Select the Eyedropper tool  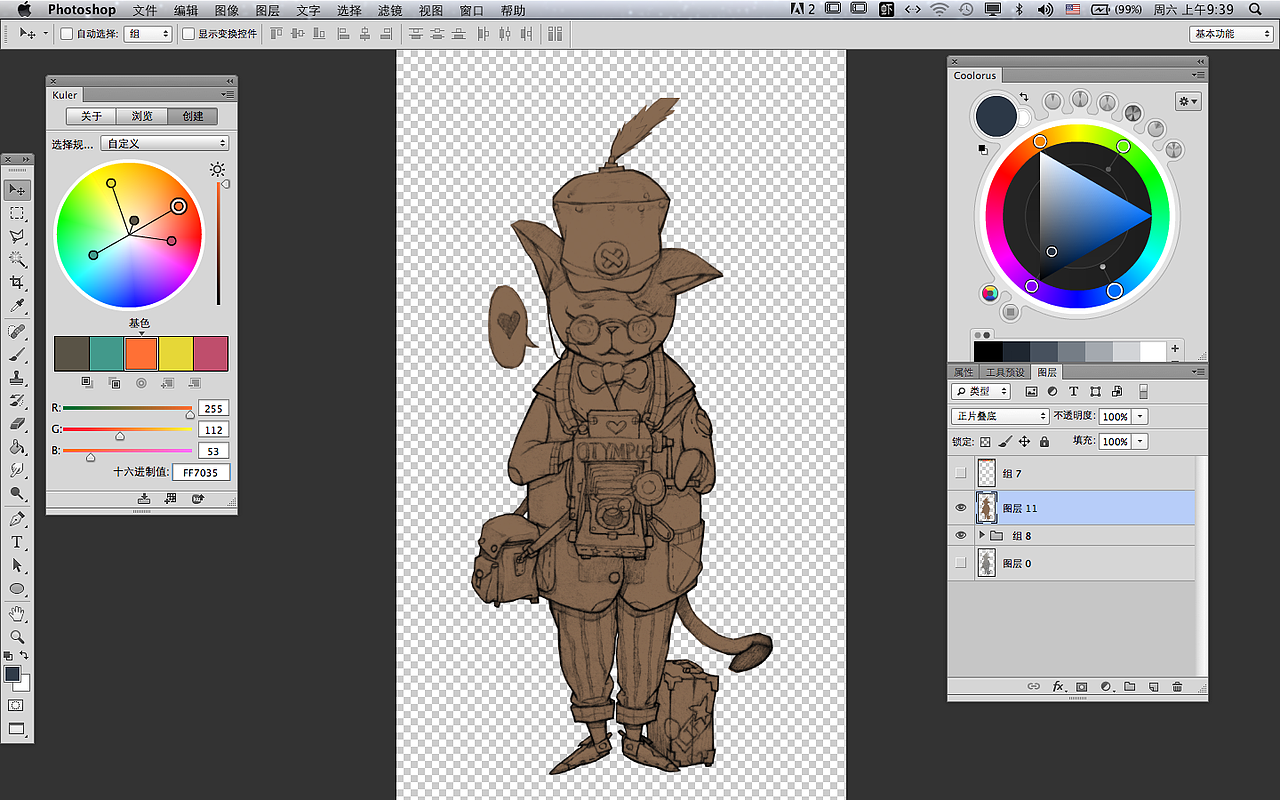(17, 307)
